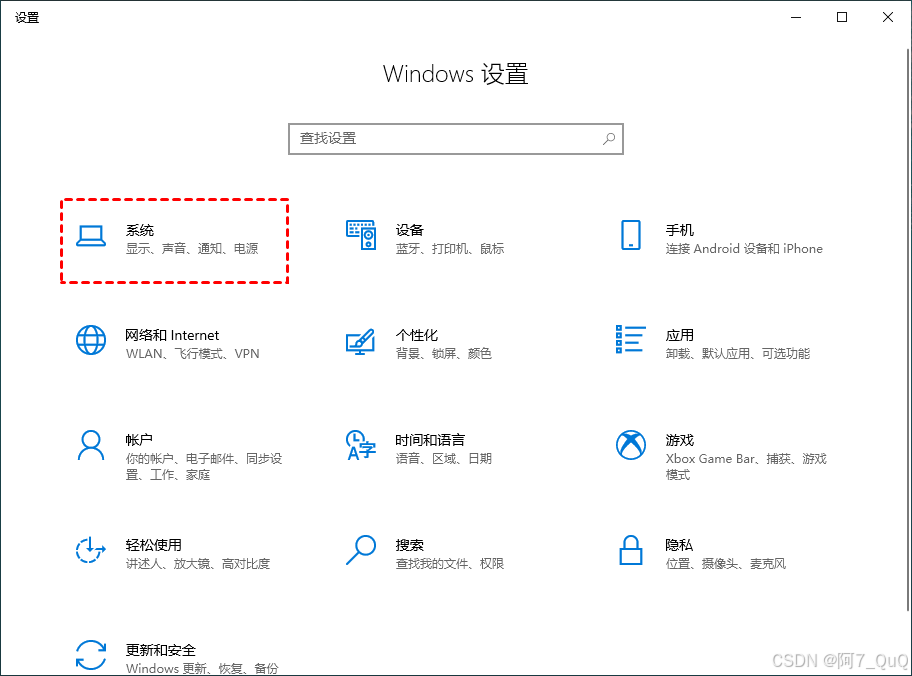Image resolution: width=912 pixels, height=676 pixels.
Task: Go to the 隐私 heading
Action: click(x=679, y=545)
